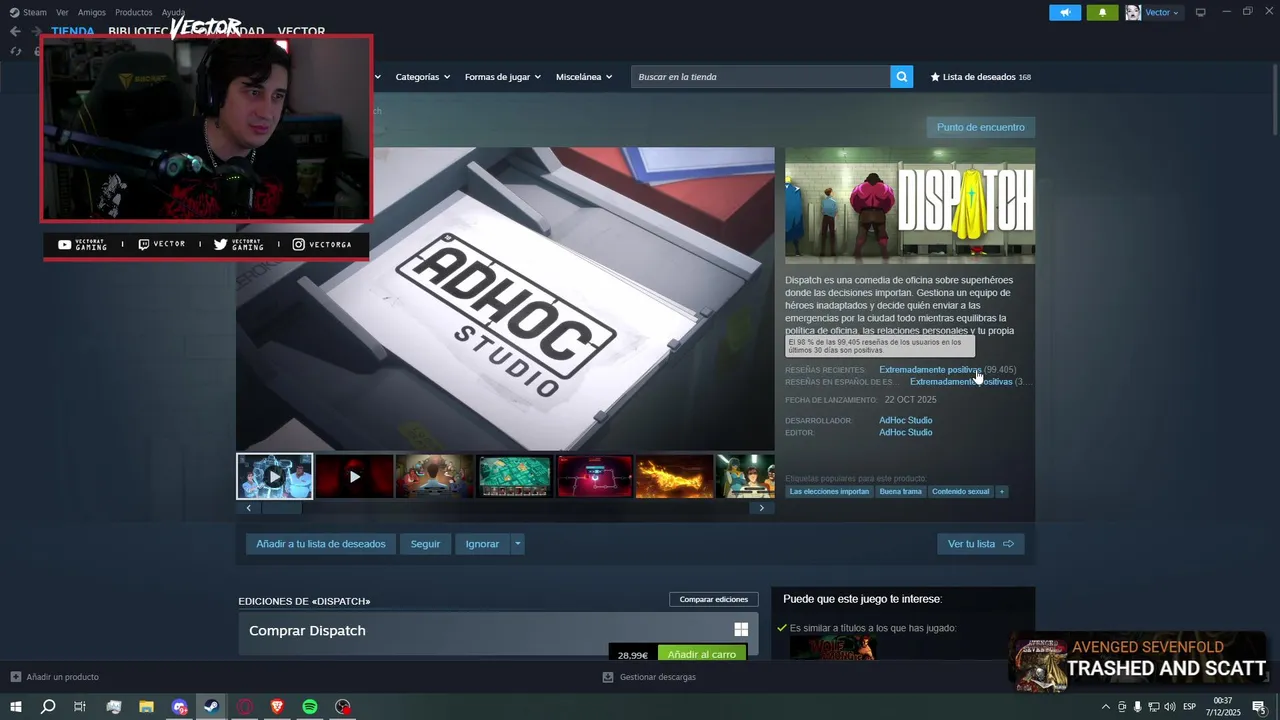Open the Vector account dropdown

1153,12
